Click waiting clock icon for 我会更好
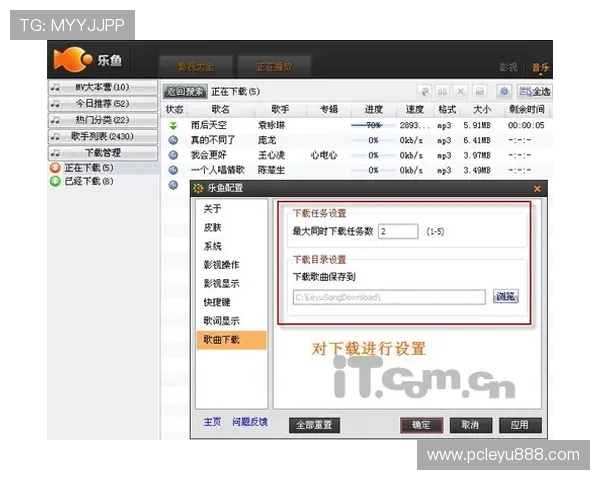The image size is (600, 480). tap(173, 155)
